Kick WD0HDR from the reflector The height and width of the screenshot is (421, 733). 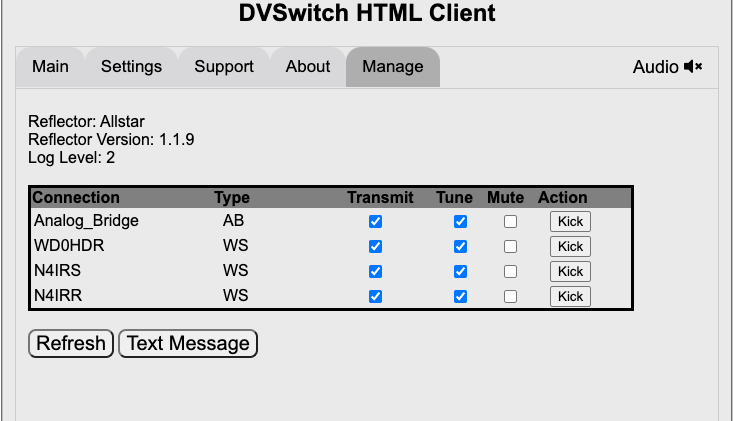click(x=570, y=246)
